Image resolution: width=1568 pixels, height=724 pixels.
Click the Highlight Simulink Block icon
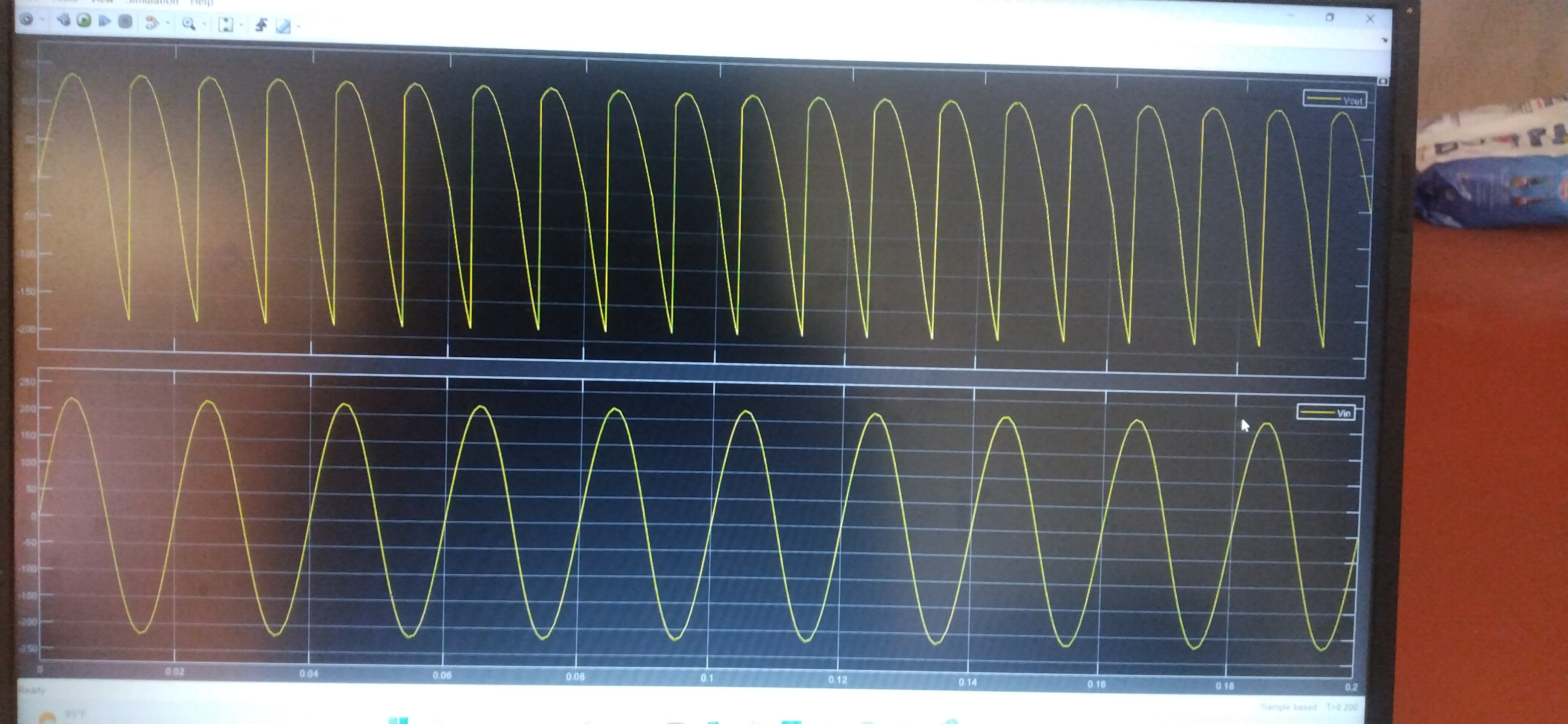(152, 23)
